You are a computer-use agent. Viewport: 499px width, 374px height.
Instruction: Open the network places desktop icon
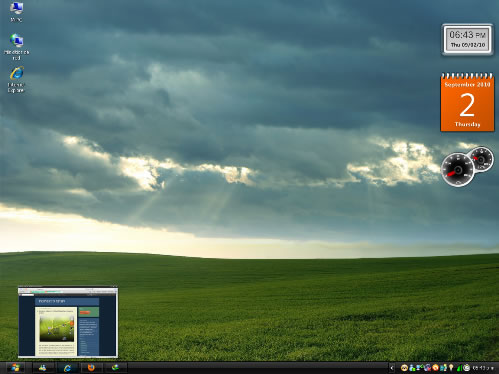(16, 47)
